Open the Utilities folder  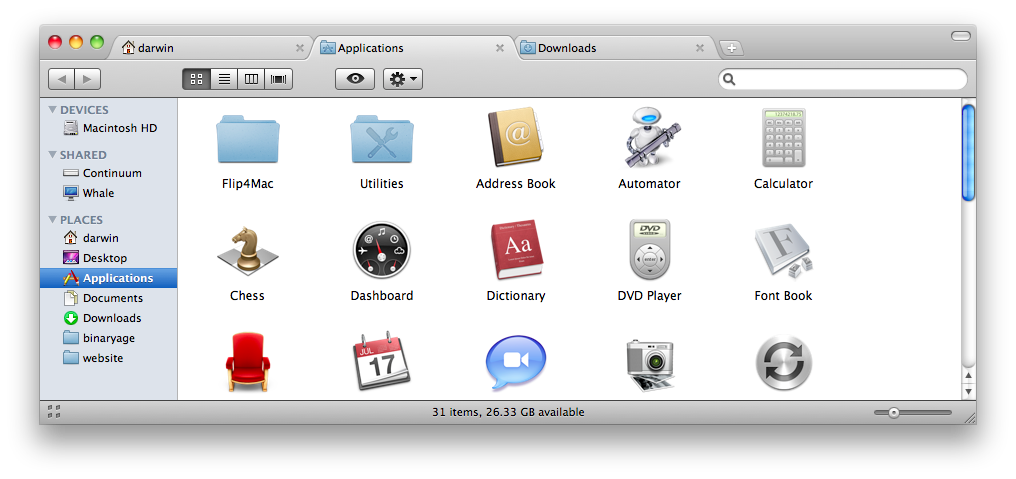382,139
